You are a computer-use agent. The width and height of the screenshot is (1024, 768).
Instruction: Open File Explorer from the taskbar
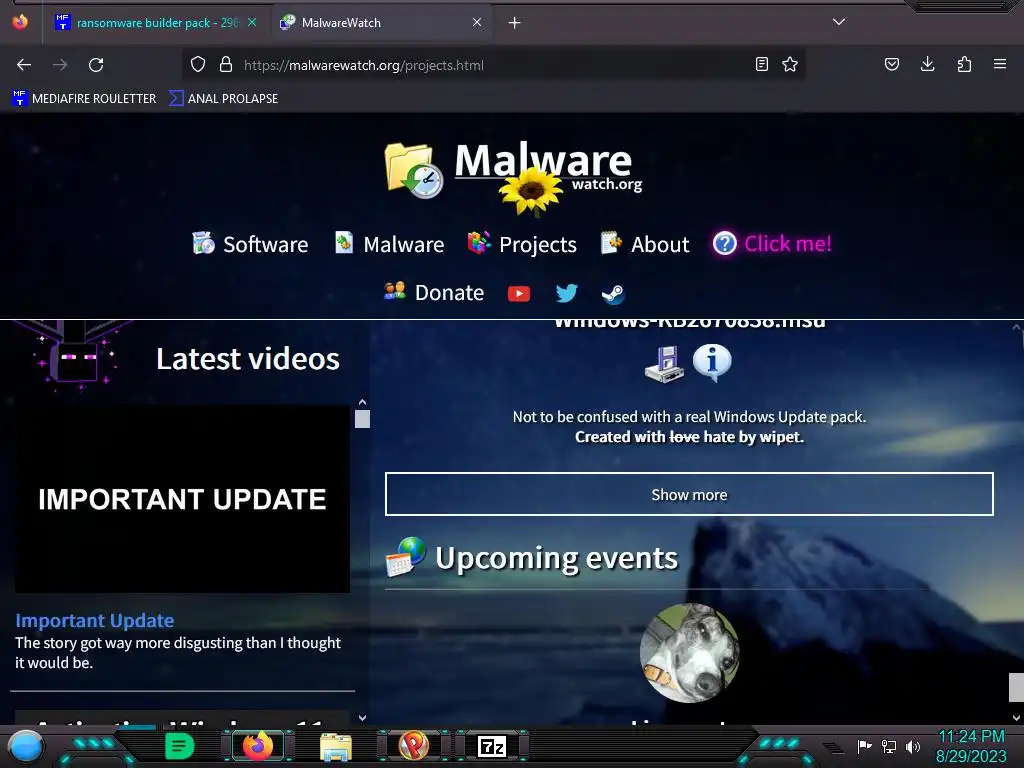click(x=336, y=746)
